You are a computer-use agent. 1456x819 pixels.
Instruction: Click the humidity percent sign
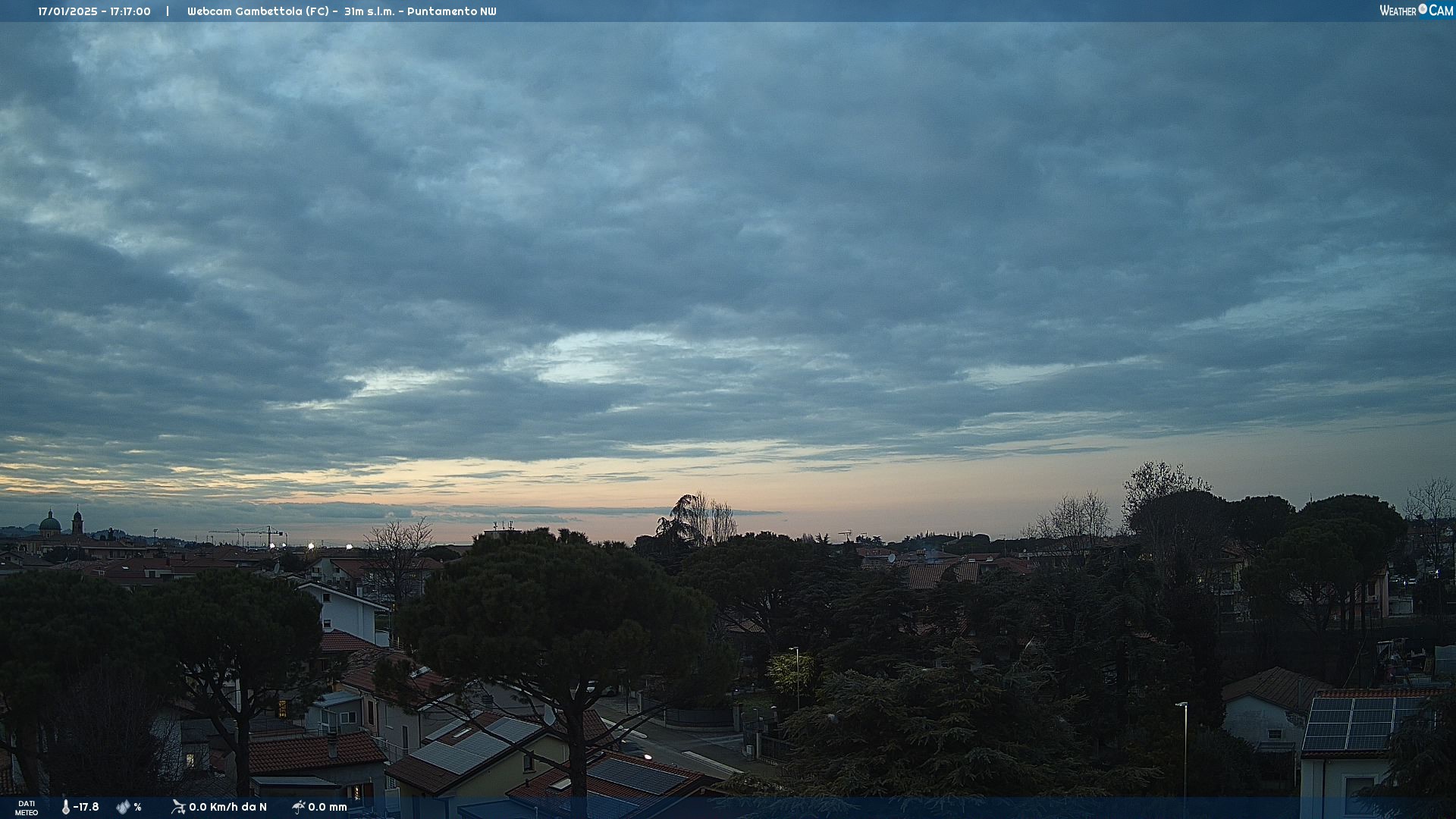pos(137,807)
